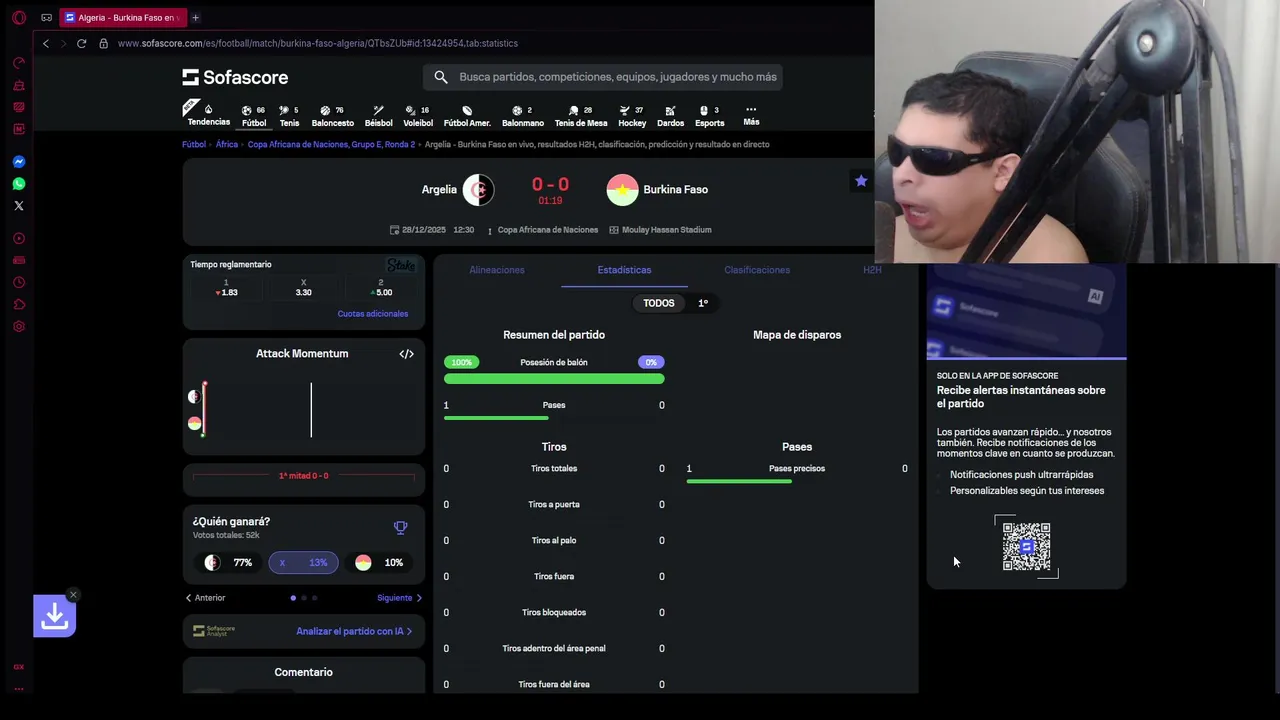The height and width of the screenshot is (720, 1280).
Task: Click the Opera menu logo
Action: (x=18, y=17)
